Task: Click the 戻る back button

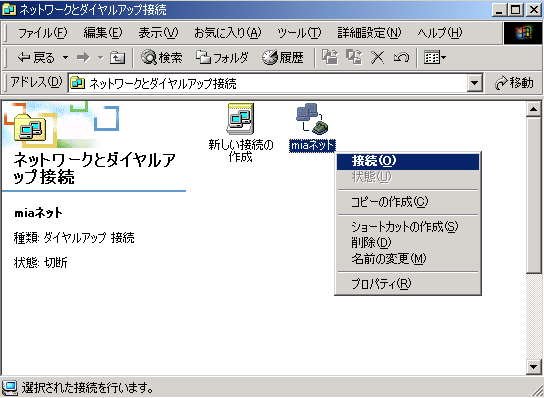Action: [x=36, y=57]
